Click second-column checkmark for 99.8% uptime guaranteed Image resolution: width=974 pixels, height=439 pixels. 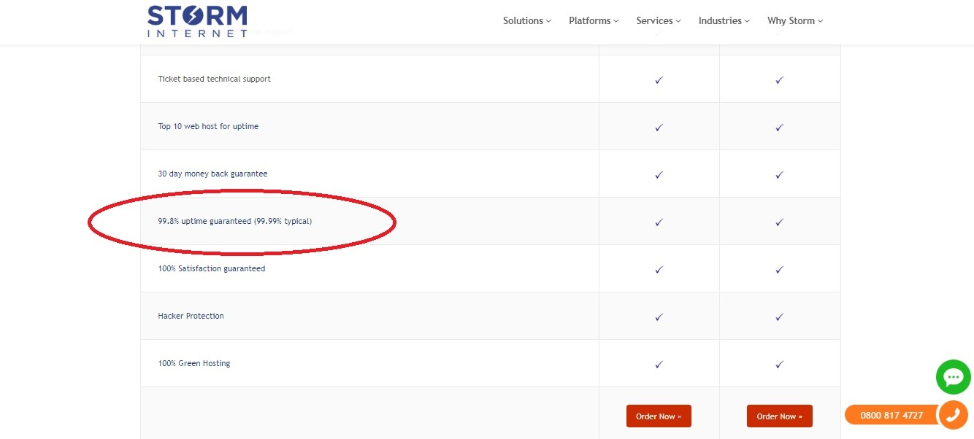(x=779, y=222)
